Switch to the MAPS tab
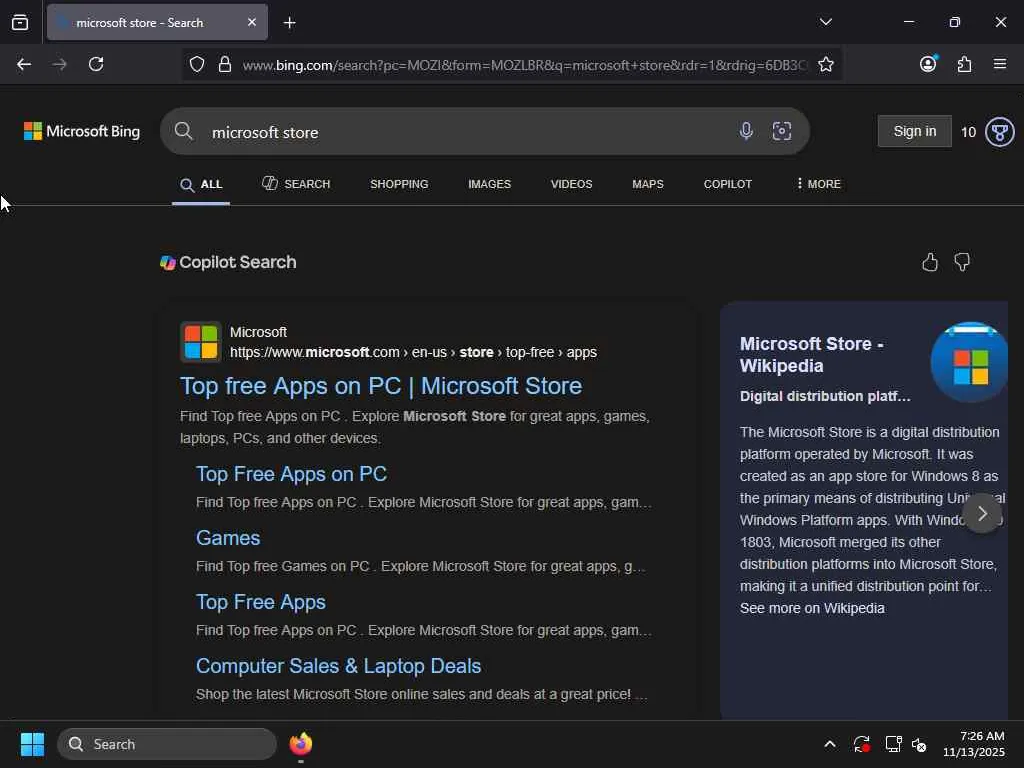 click(648, 184)
